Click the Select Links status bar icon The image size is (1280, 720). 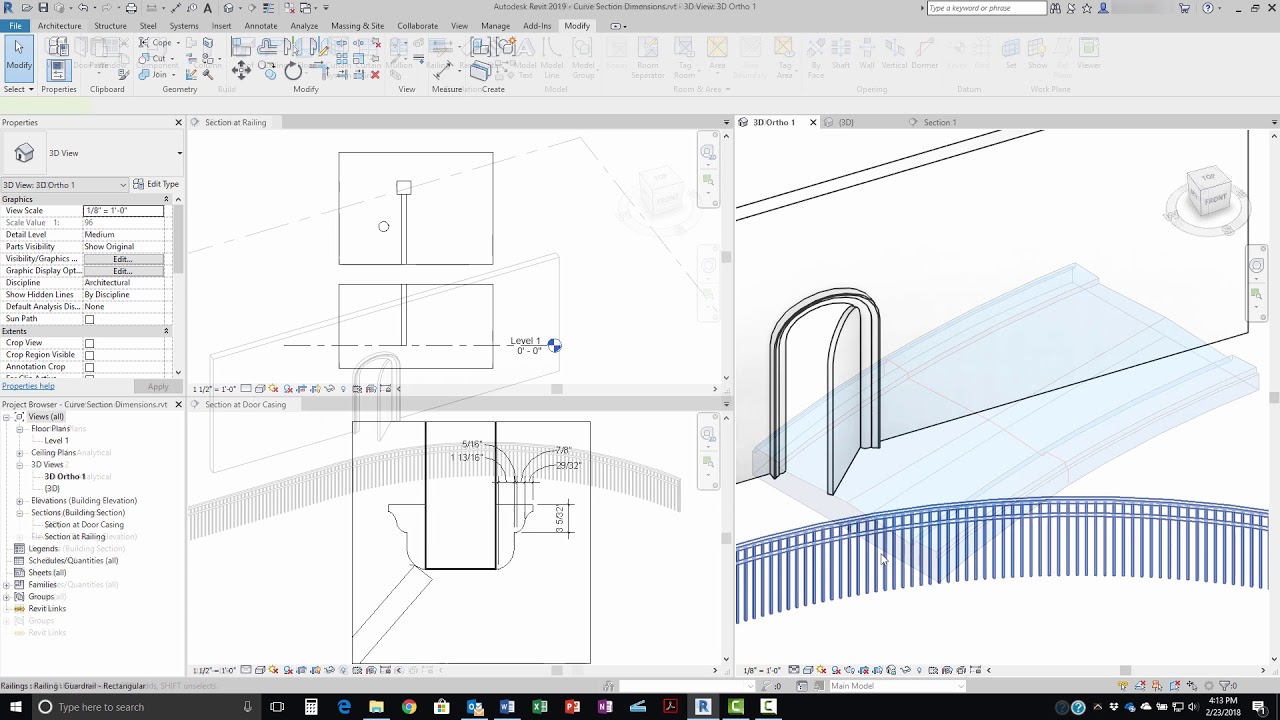[1124, 686]
